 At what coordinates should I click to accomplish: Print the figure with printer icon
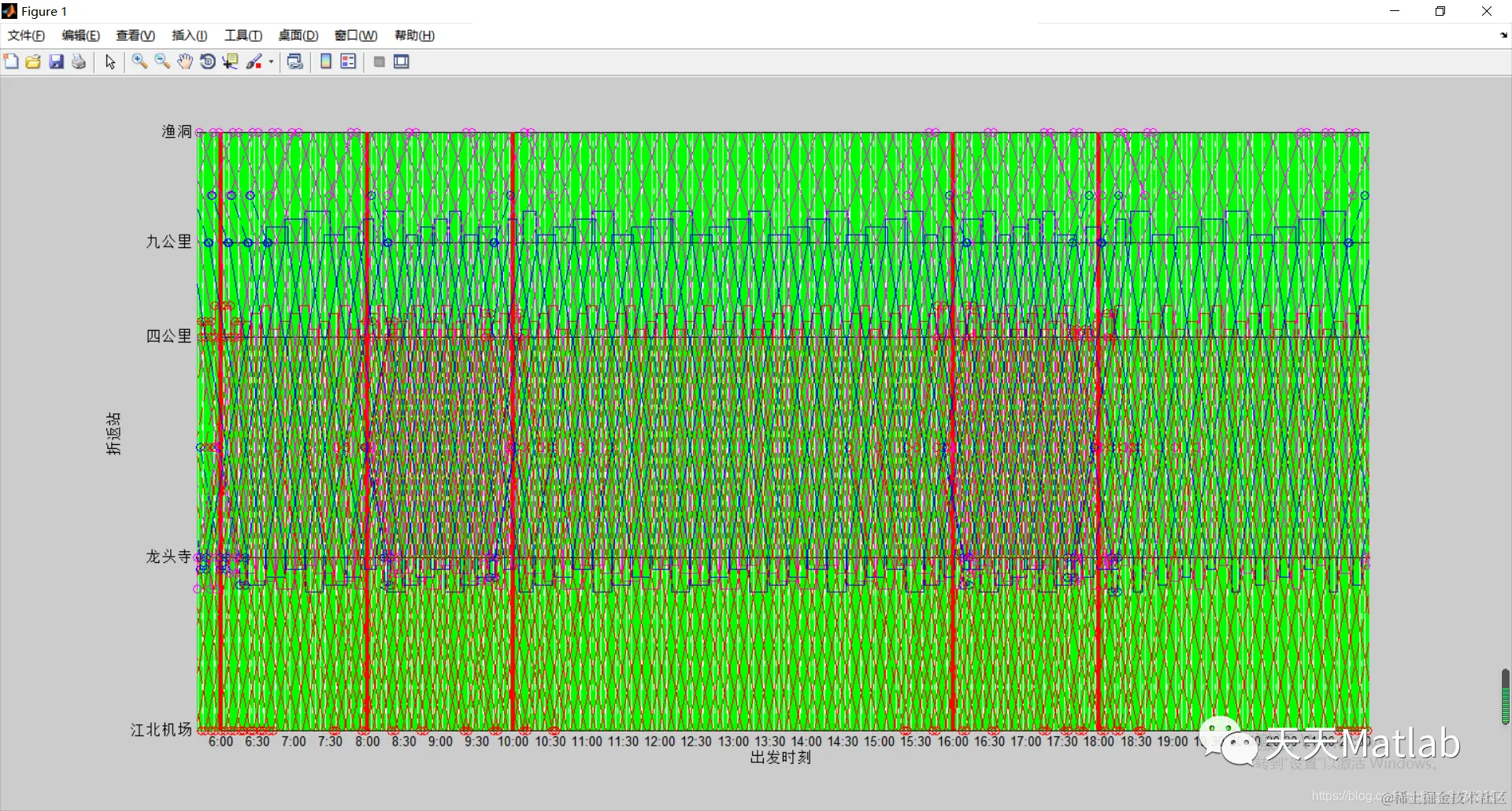click(79, 61)
